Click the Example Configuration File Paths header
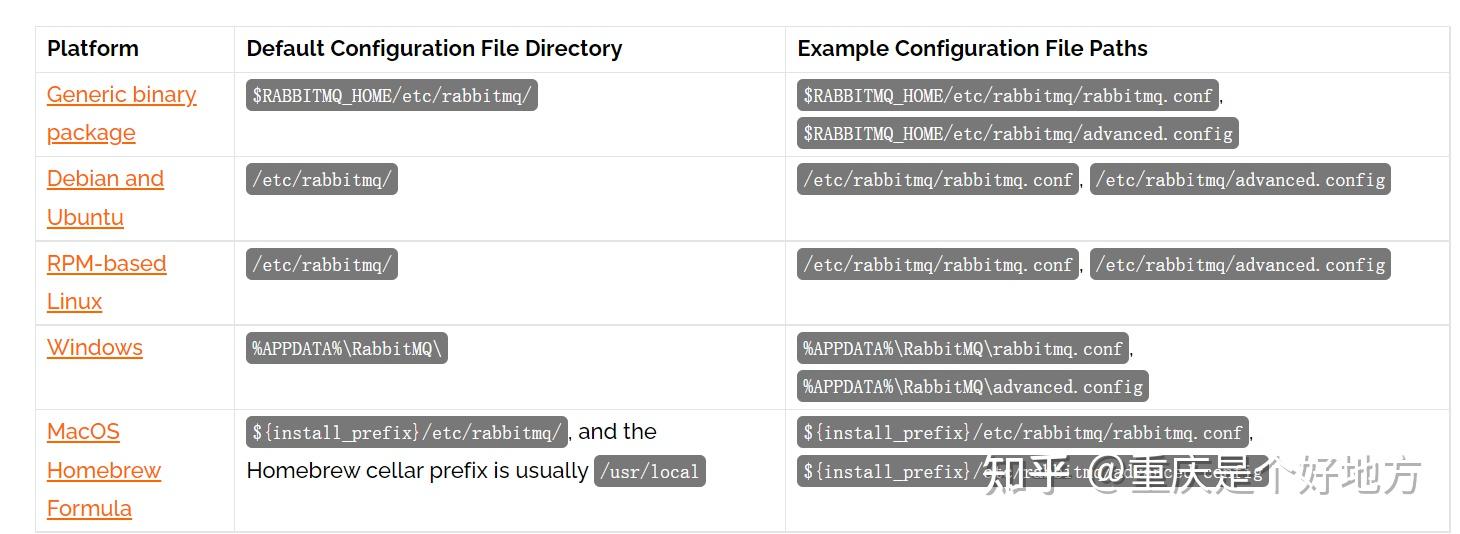This screenshot has width=1460, height=534. click(972, 48)
